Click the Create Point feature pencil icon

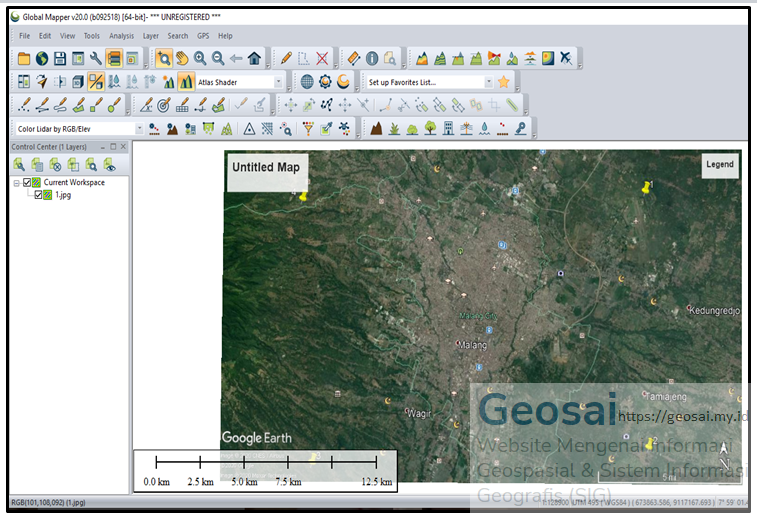tap(24, 105)
